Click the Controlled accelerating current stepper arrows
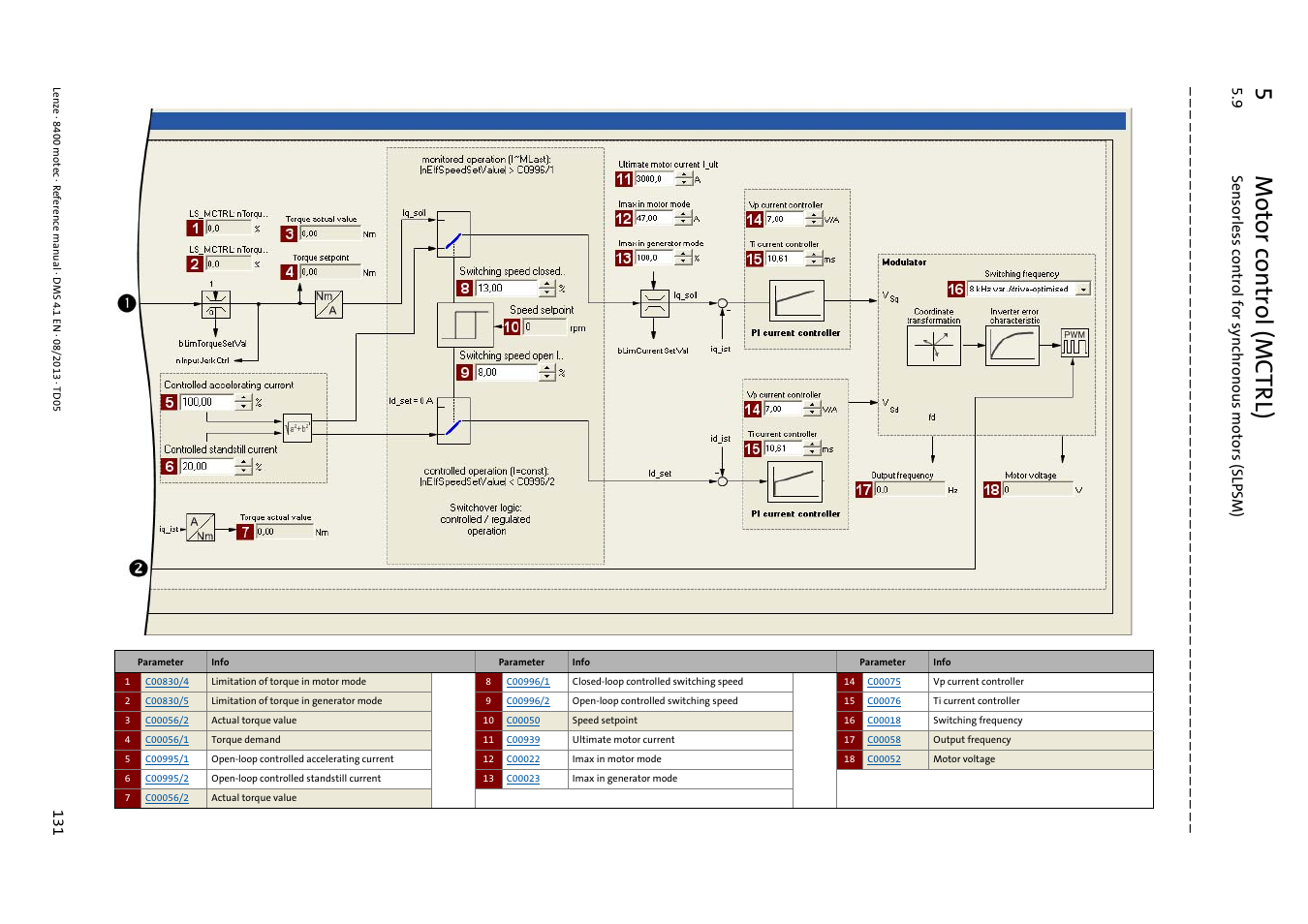Screen dimensions: 1308x924 click(x=243, y=402)
